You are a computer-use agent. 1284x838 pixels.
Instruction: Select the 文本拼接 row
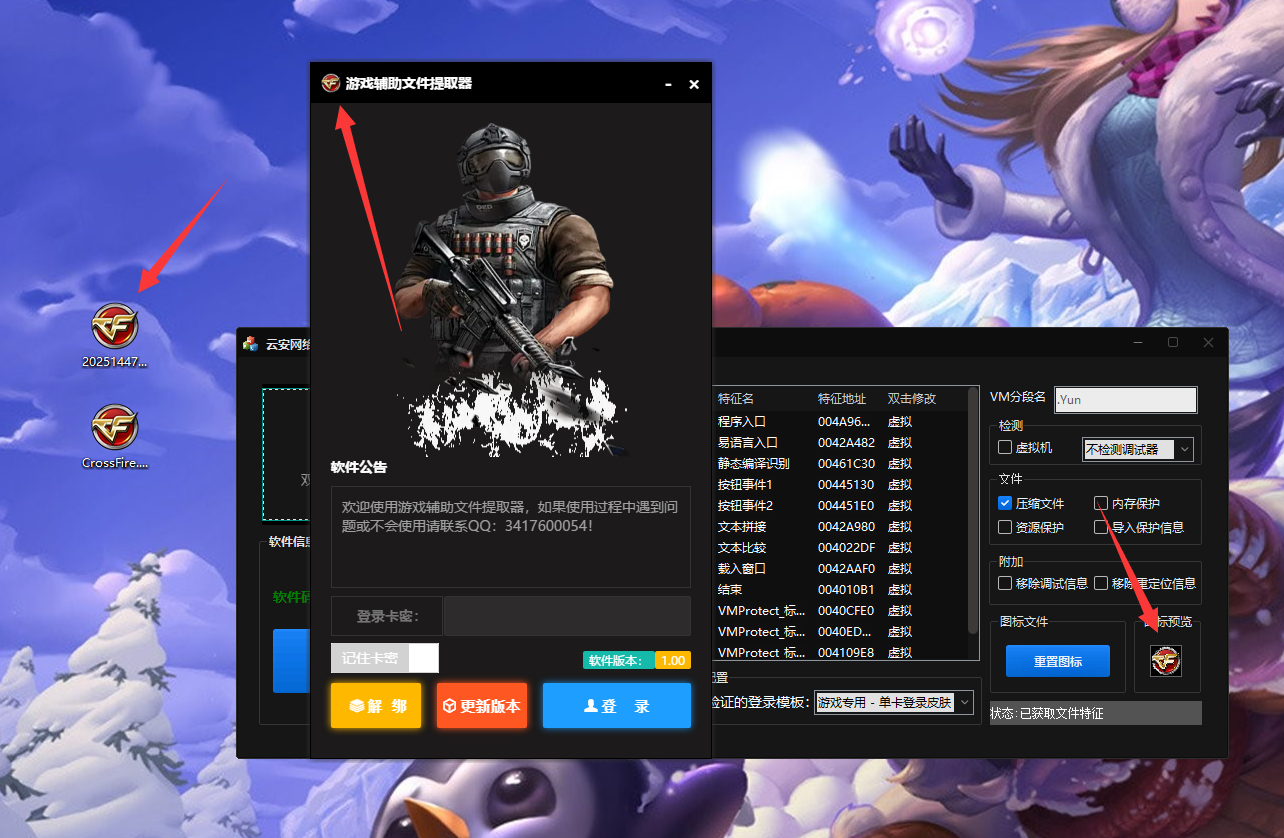[840, 527]
